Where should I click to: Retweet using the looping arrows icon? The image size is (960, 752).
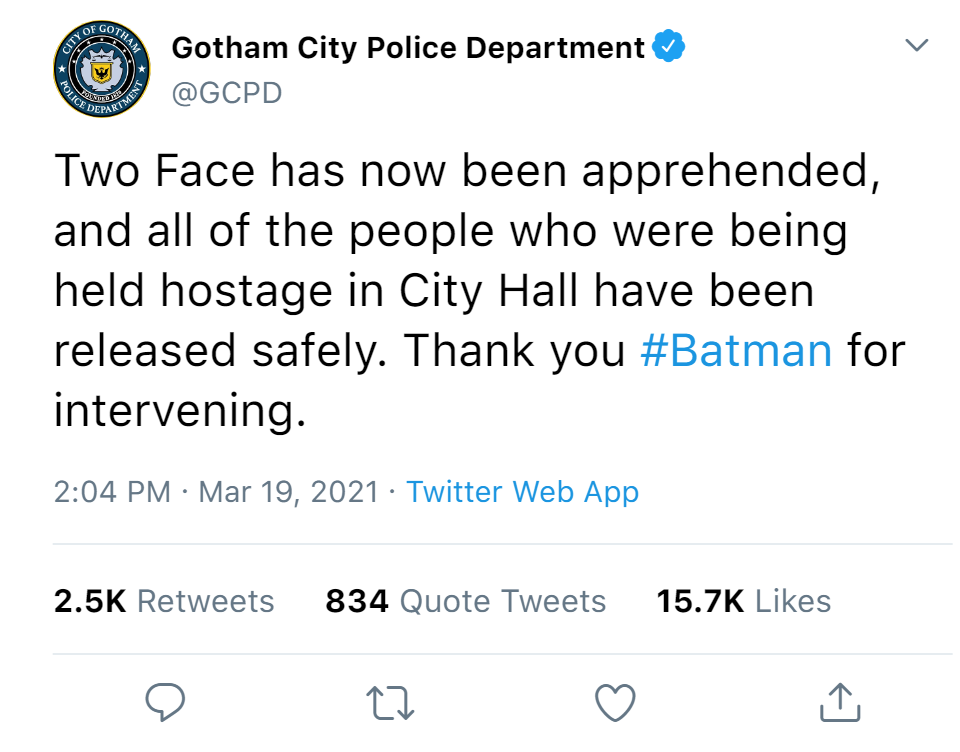pyautogui.click(x=390, y=702)
